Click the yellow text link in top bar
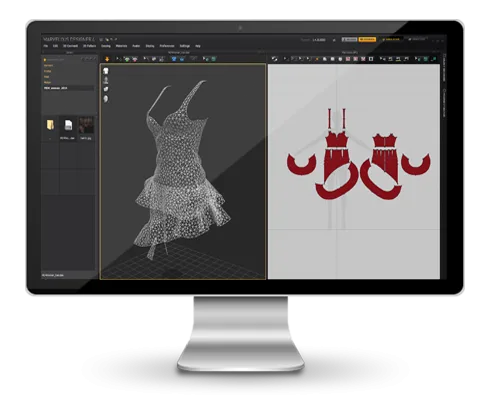 pyautogui.click(x=392, y=39)
